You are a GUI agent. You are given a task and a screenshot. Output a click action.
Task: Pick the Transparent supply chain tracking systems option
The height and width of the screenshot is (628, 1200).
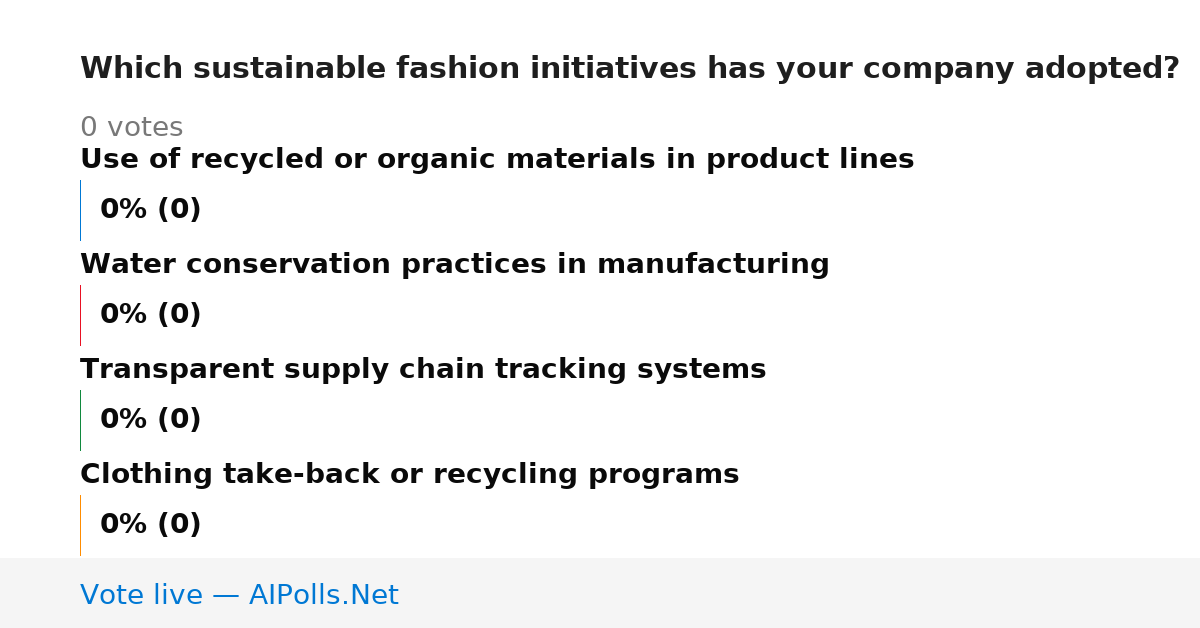pyautogui.click(x=423, y=369)
